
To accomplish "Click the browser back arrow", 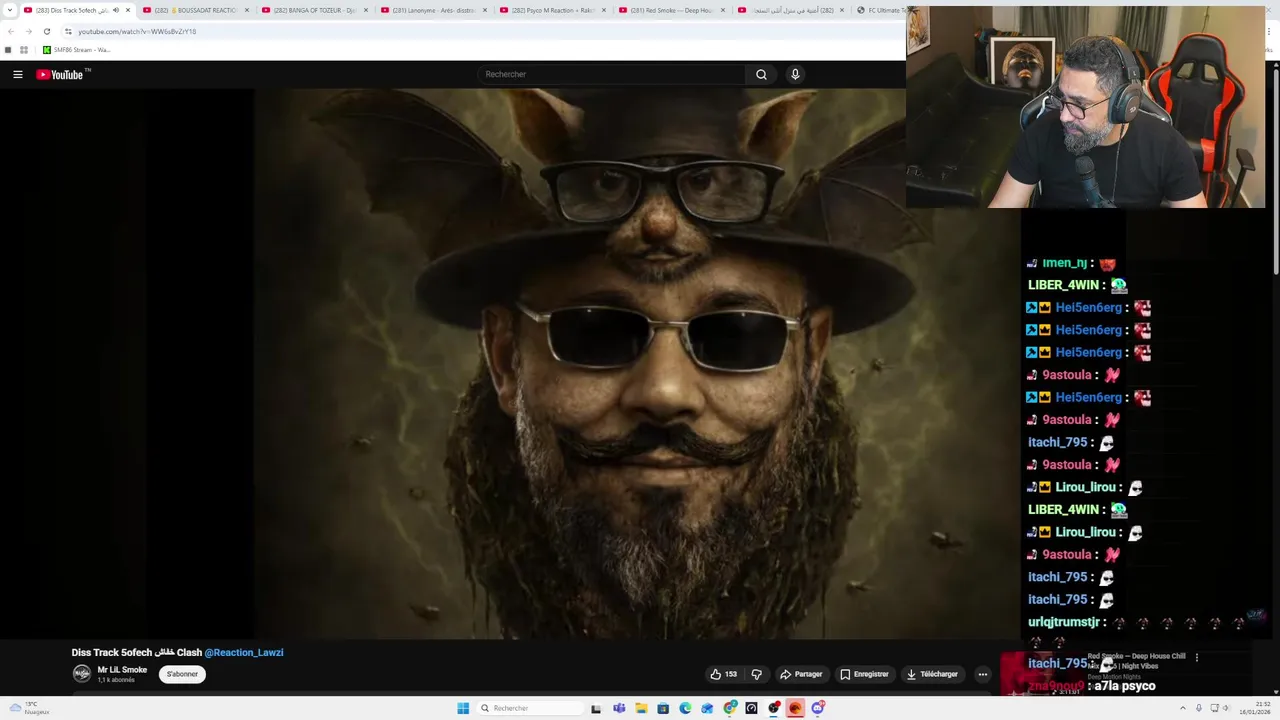I will [x=11, y=31].
